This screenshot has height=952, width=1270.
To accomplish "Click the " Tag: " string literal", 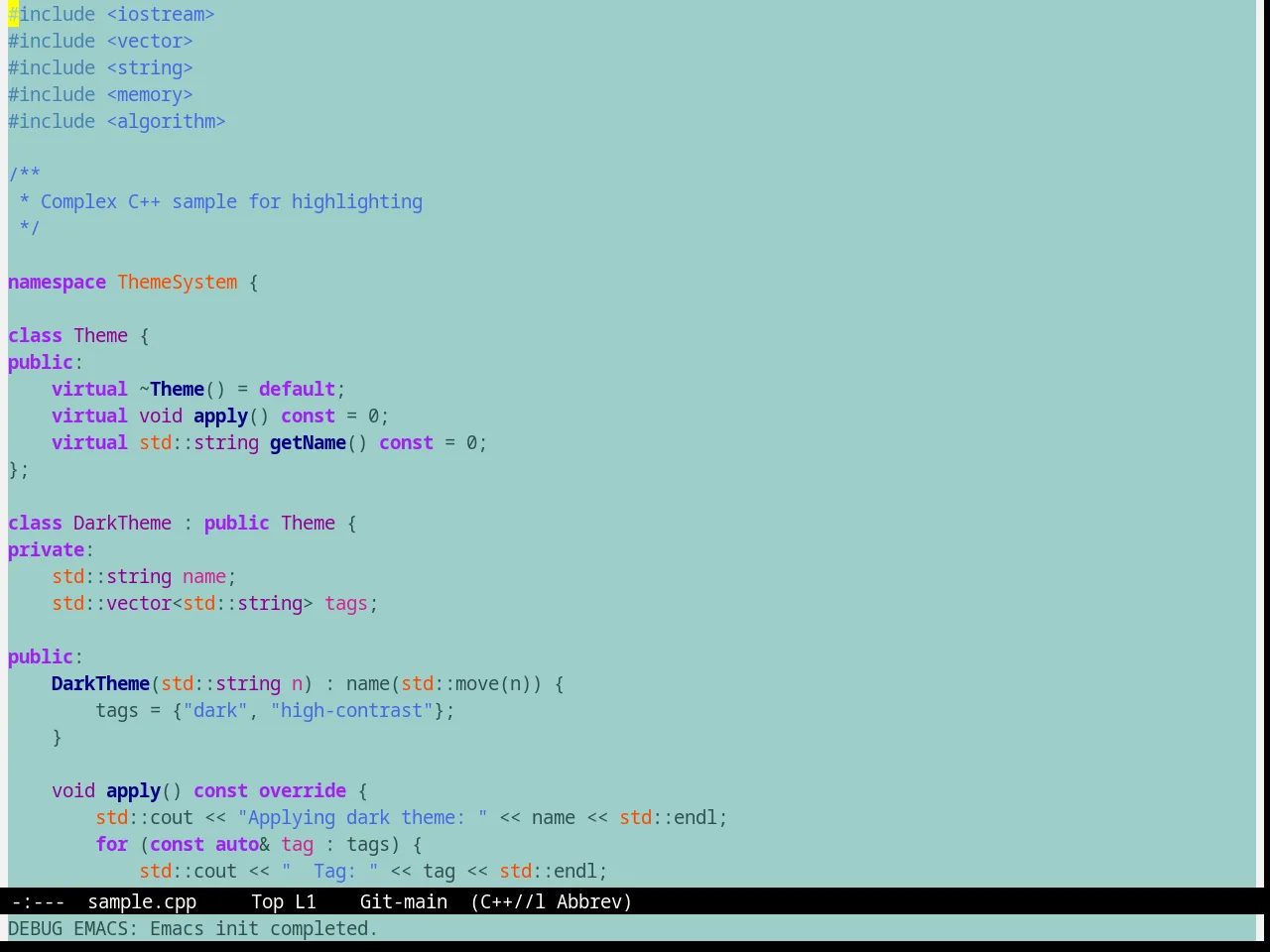I will (329, 871).
